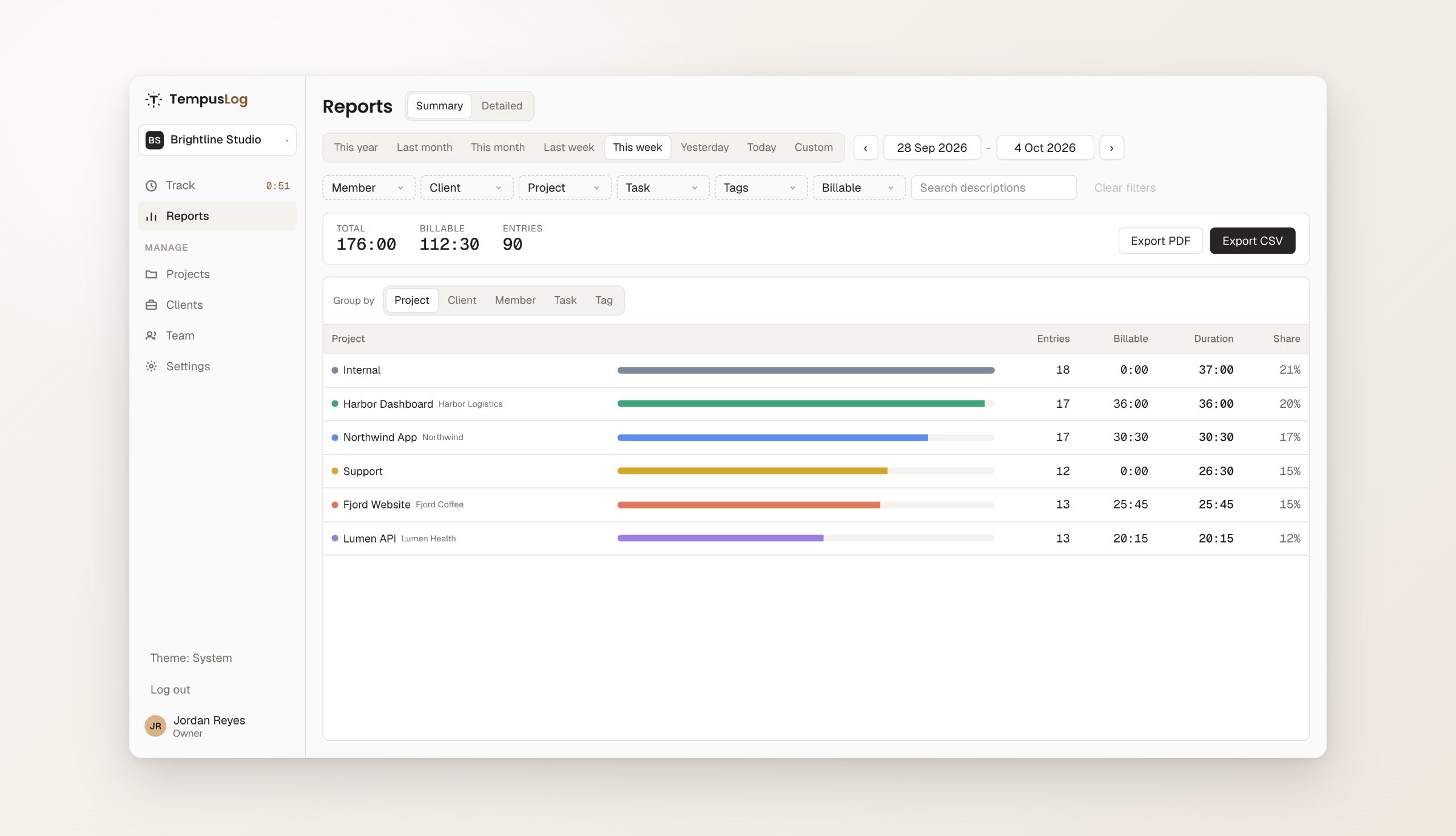The height and width of the screenshot is (836, 1456).
Task: Click the Search descriptions input field
Action: tap(993, 188)
